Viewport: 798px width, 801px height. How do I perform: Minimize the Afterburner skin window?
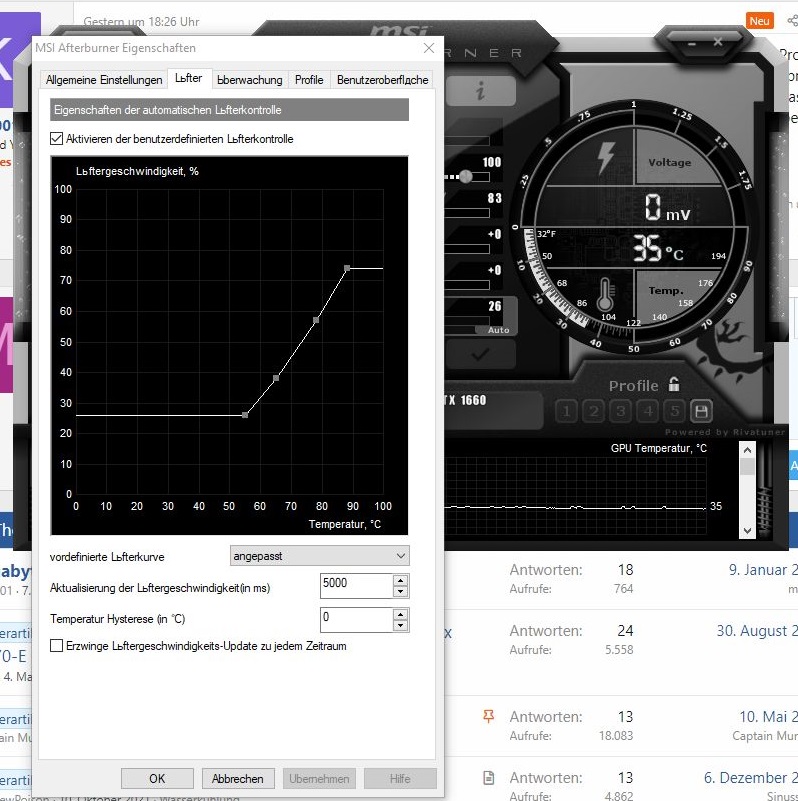coord(692,44)
